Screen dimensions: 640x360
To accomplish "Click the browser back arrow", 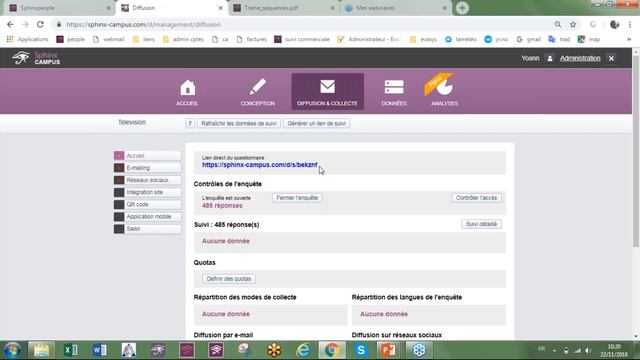I will (x=10, y=24).
